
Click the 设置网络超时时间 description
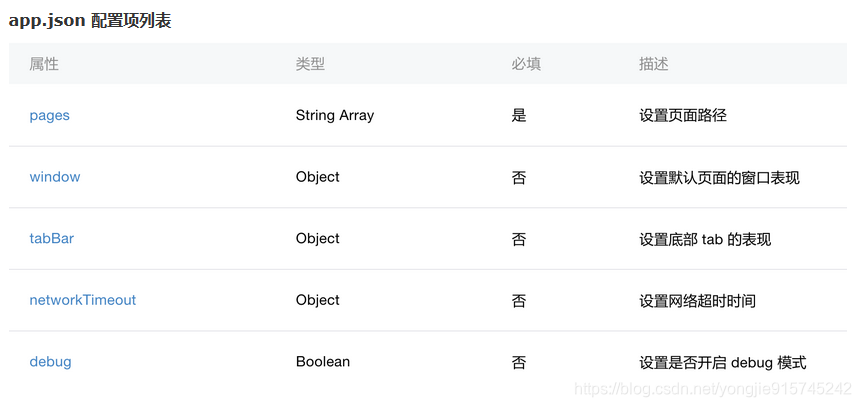(697, 300)
